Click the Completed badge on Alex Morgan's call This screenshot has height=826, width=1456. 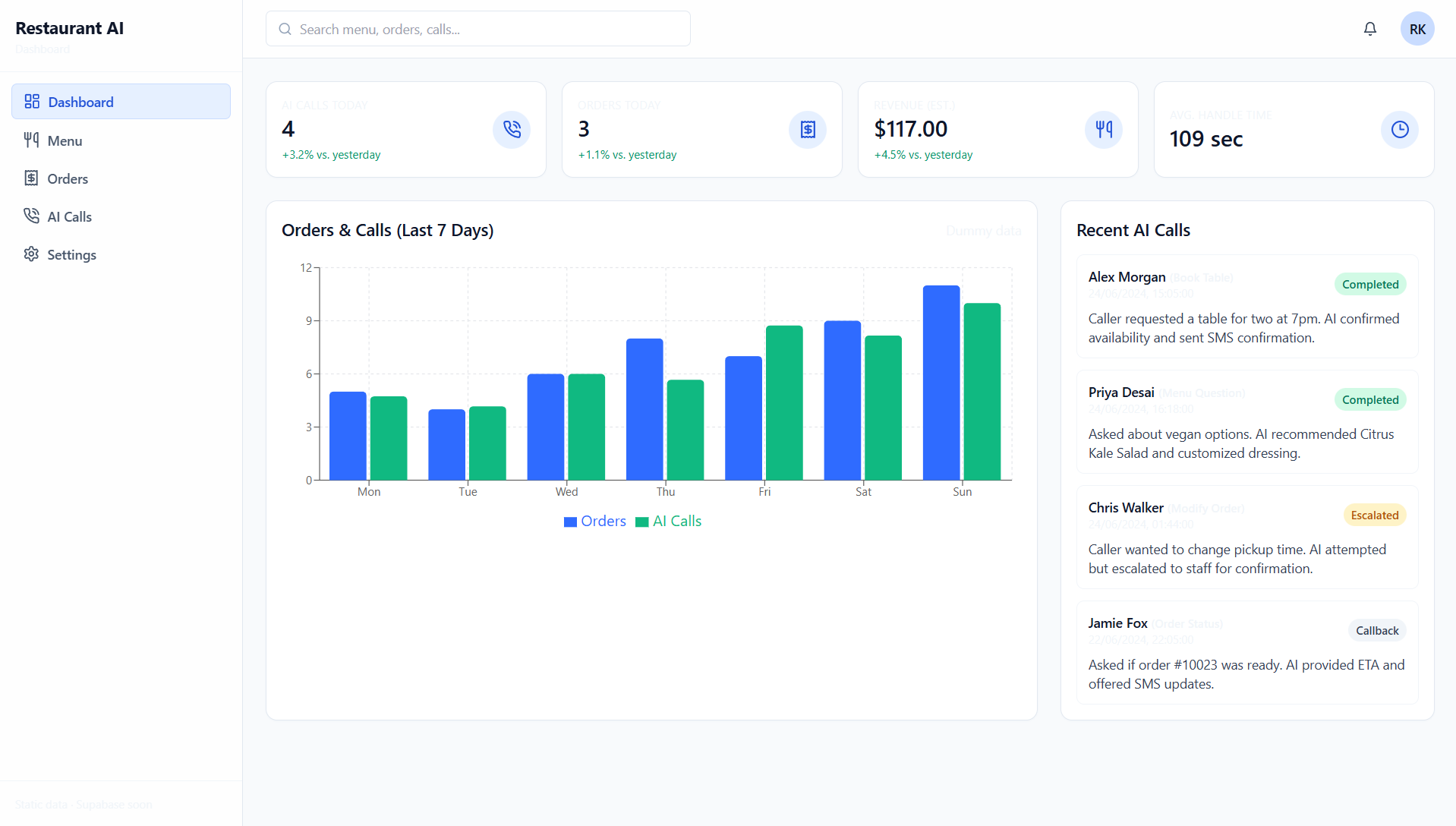click(1369, 284)
